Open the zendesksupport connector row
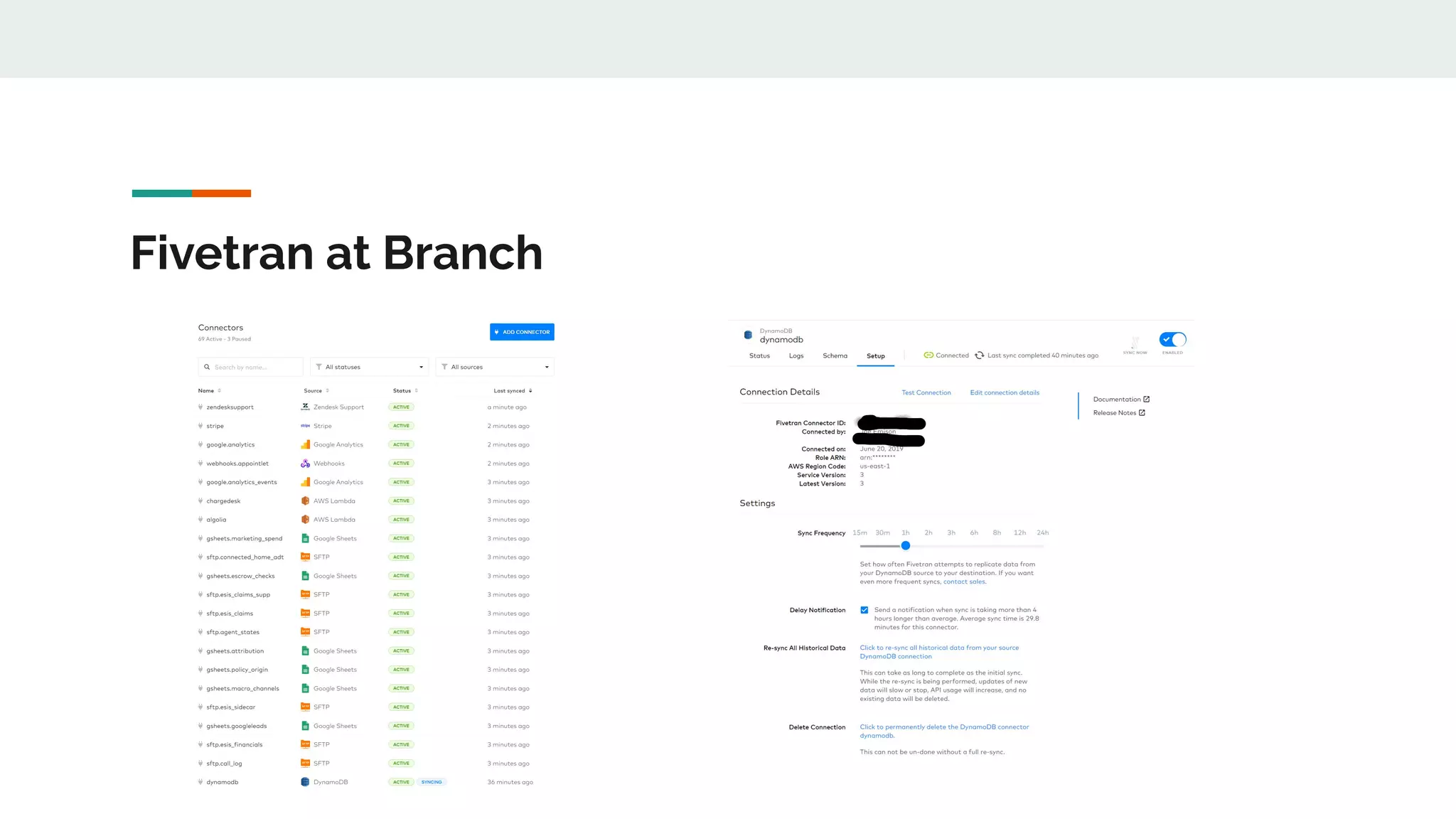This screenshot has width=1456, height=819. tap(376, 407)
